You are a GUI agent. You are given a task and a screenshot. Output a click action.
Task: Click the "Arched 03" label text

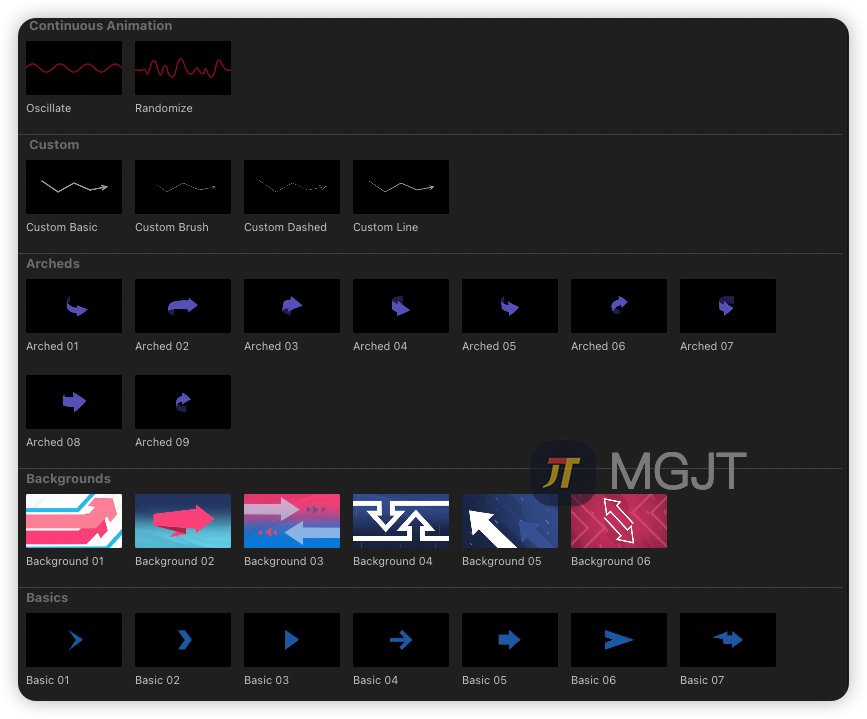click(271, 346)
